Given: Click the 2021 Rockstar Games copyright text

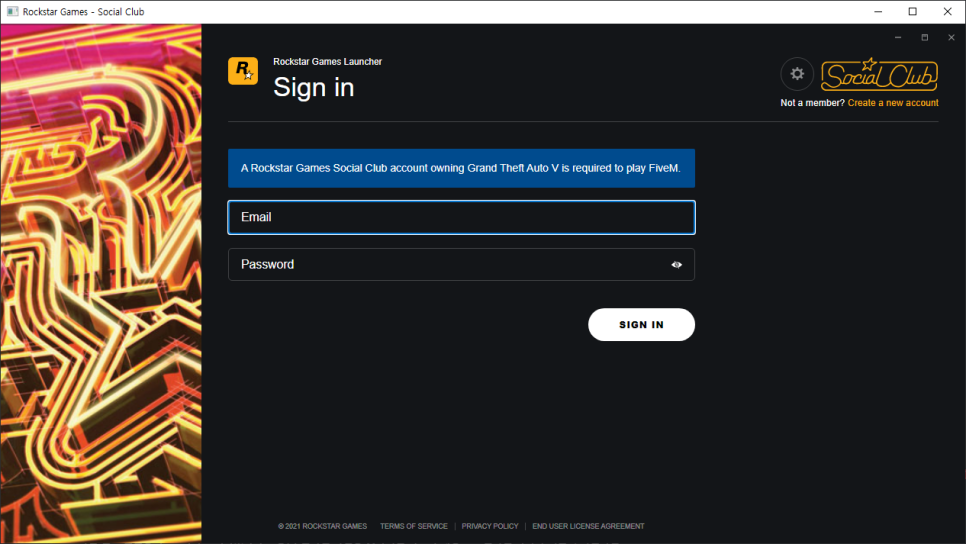Looking at the screenshot, I should point(322,526).
